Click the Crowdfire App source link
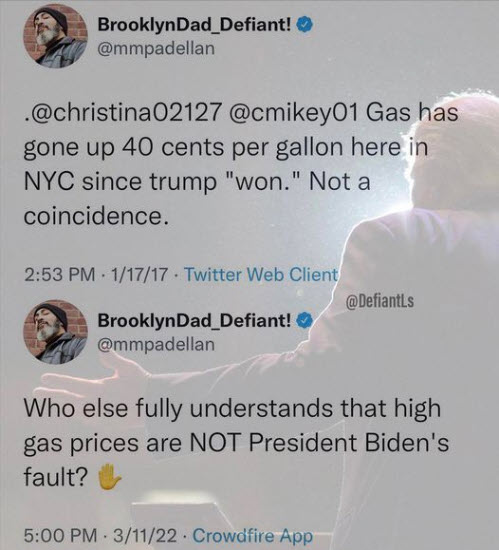This screenshot has height=550, width=499. tap(252, 536)
